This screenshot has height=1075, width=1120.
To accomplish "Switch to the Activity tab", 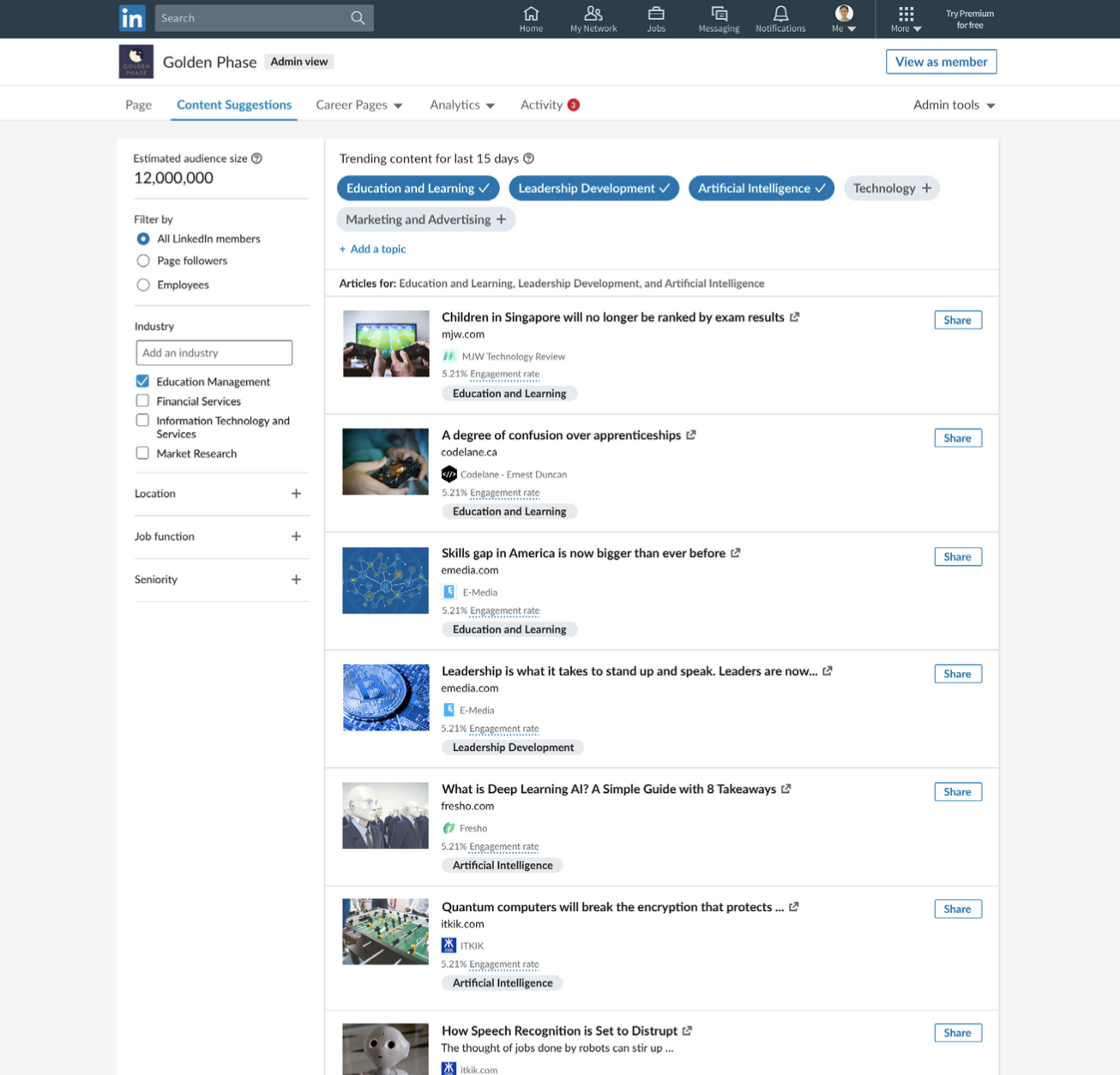I will pos(541,105).
